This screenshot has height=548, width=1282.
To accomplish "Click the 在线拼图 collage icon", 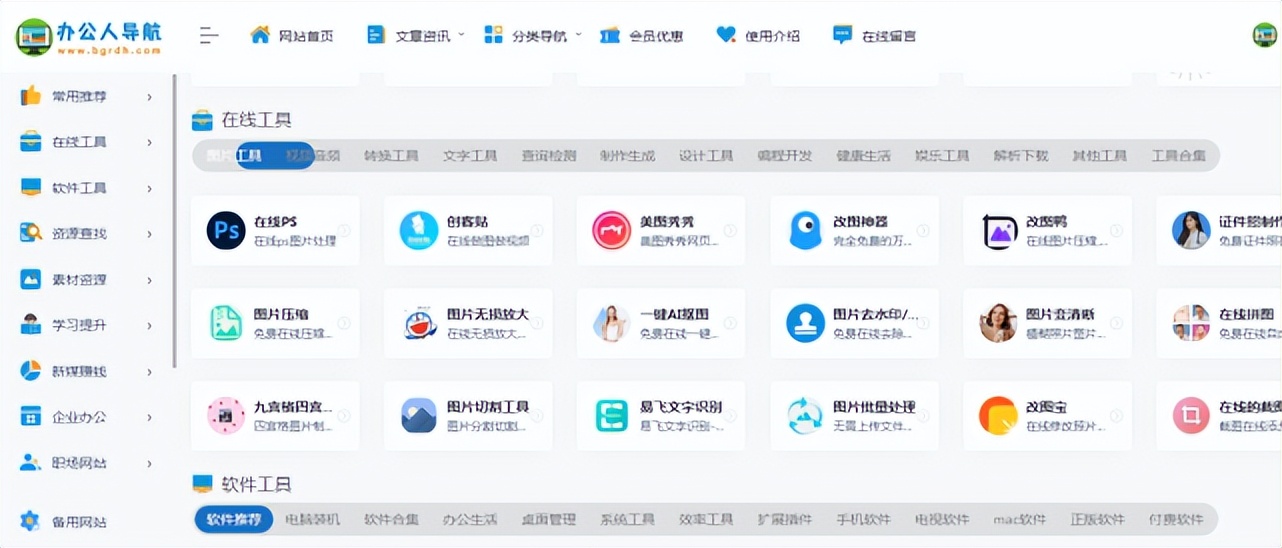I will point(1191,323).
